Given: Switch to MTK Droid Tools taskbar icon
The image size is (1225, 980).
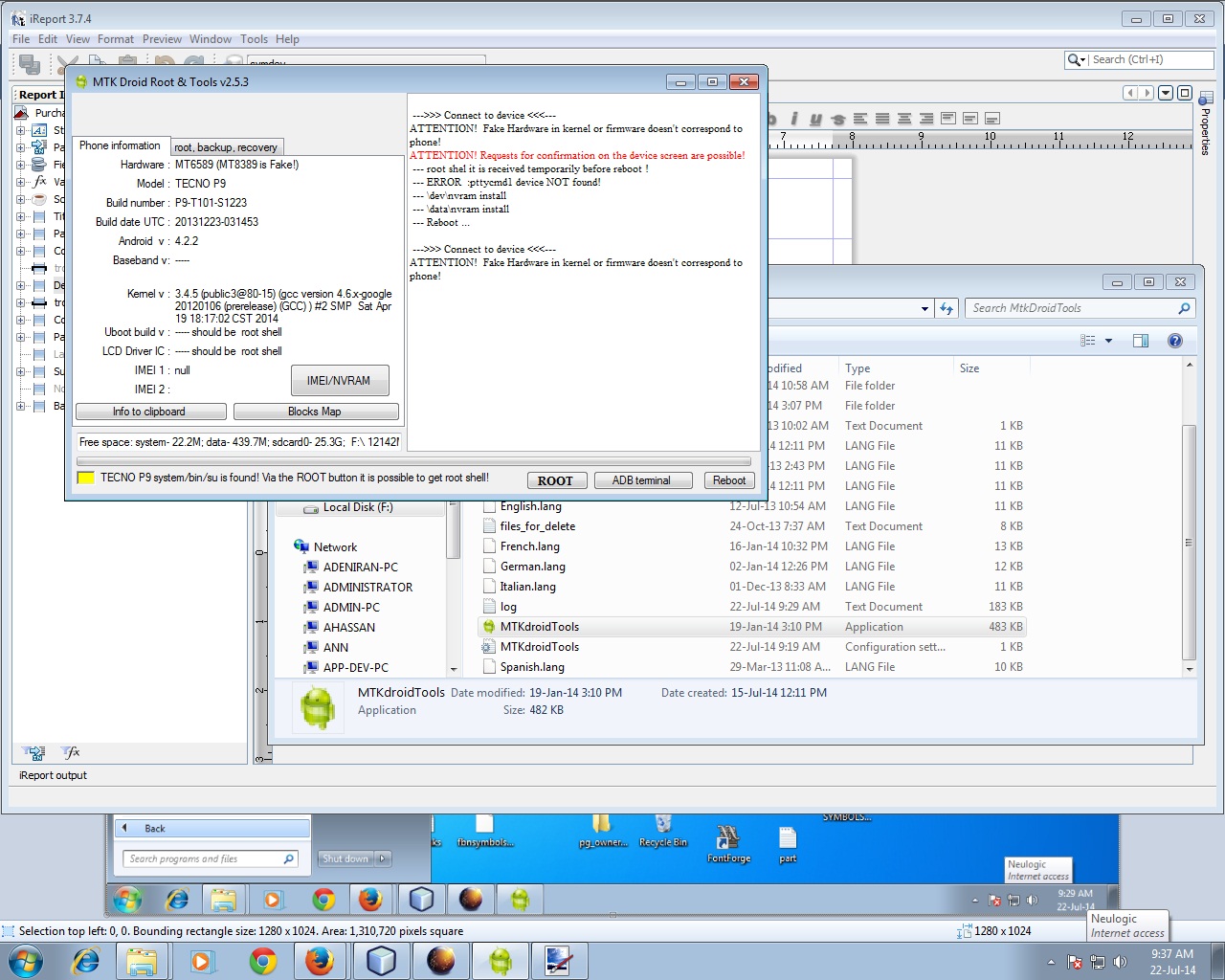Looking at the screenshot, I should click(501, 961).
